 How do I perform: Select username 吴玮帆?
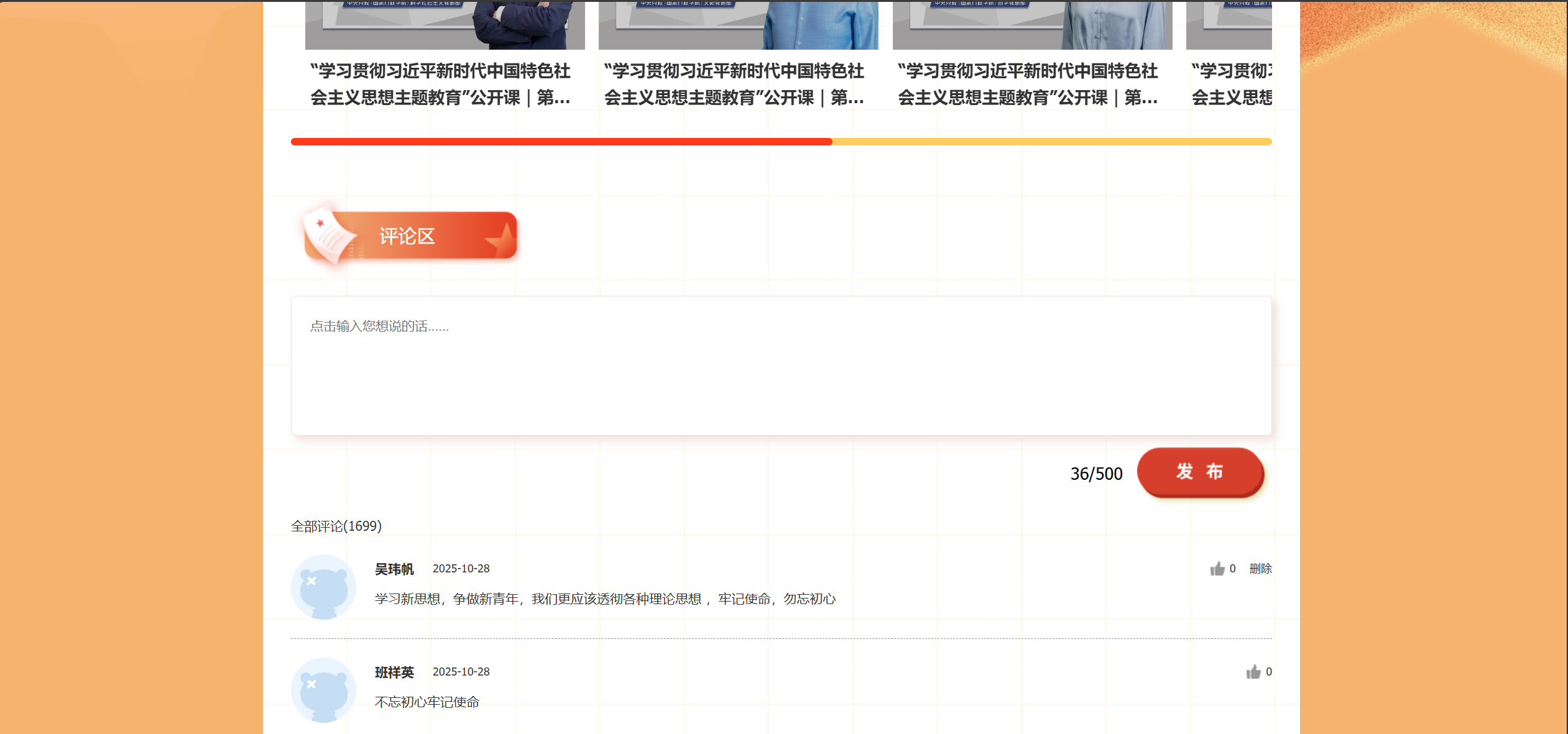click(394, 569)
